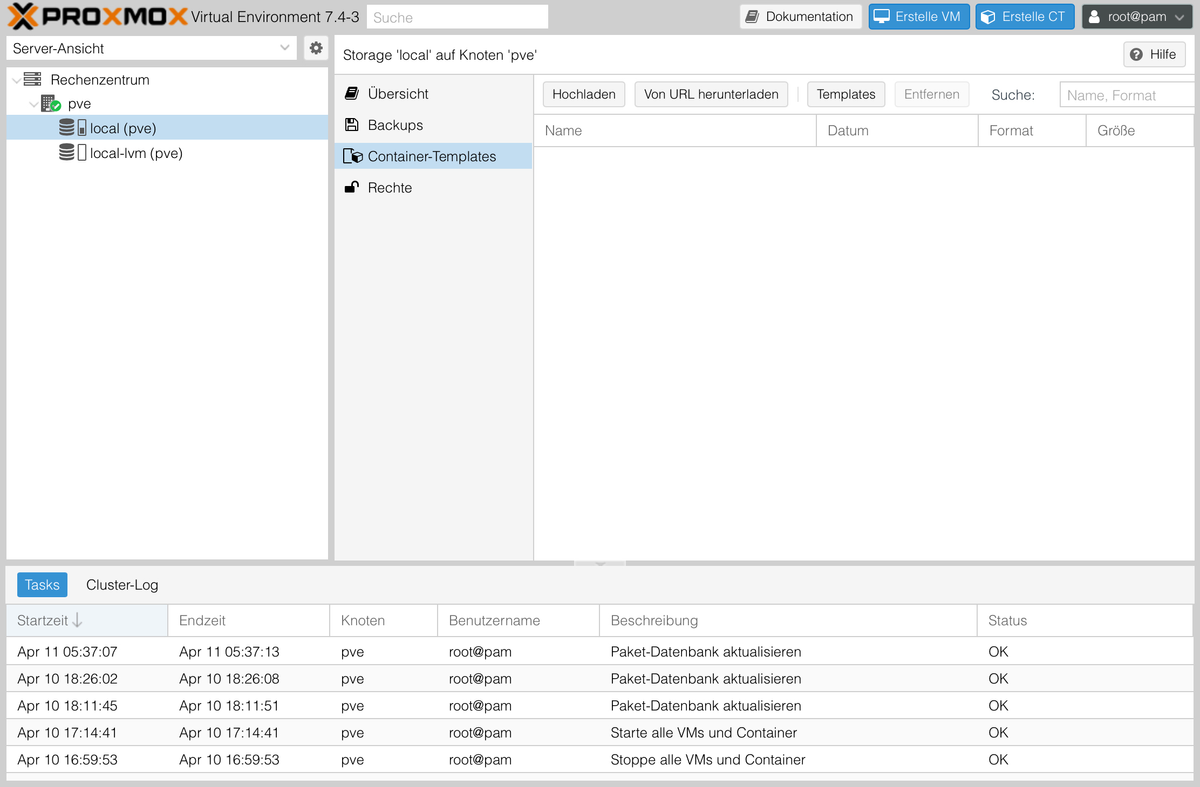
Task: Click the Entfernen button
Action: [x=932, y=94]
